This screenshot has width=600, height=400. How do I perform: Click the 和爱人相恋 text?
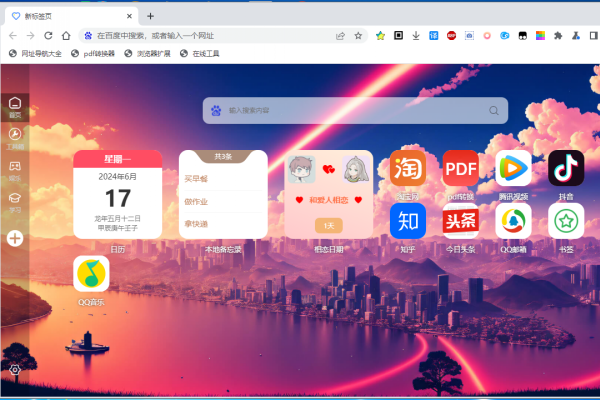[329, 200]
